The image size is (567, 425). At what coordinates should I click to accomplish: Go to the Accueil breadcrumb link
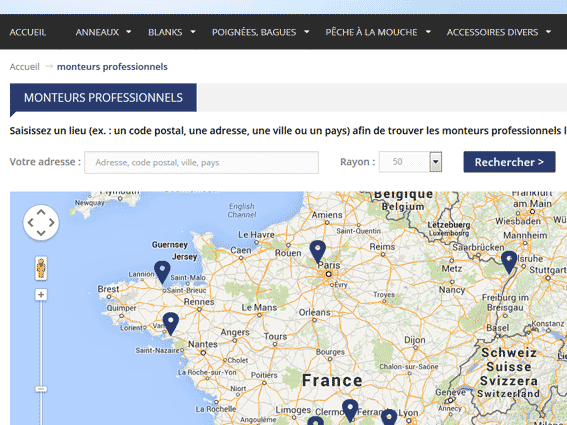click(25, 67)
